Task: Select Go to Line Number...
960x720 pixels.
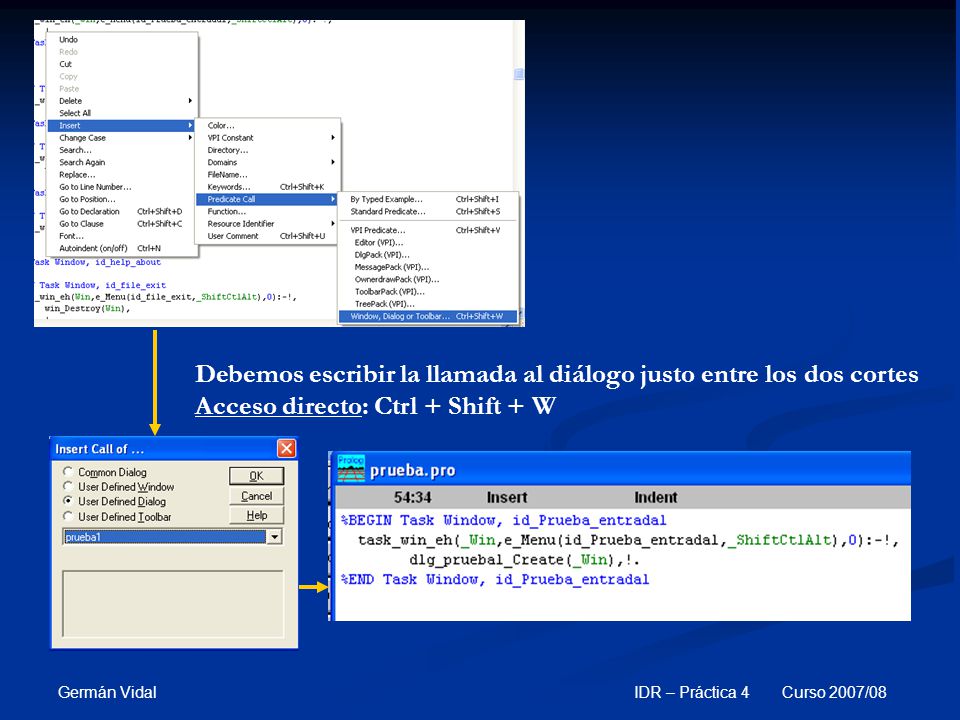Action: (x=122, y=187)
